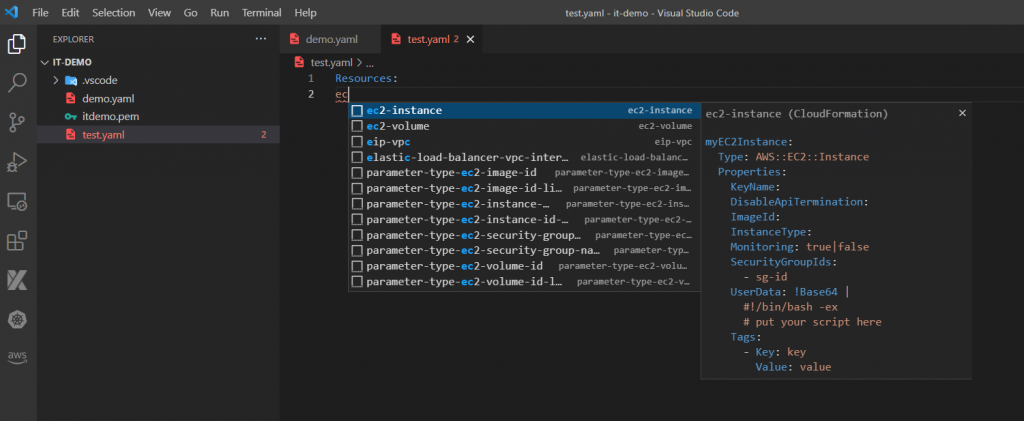This screenshot has width=1024, height=421.
Task: Open the Go menu
Action: pyautogui.click(x=191, y=12)
